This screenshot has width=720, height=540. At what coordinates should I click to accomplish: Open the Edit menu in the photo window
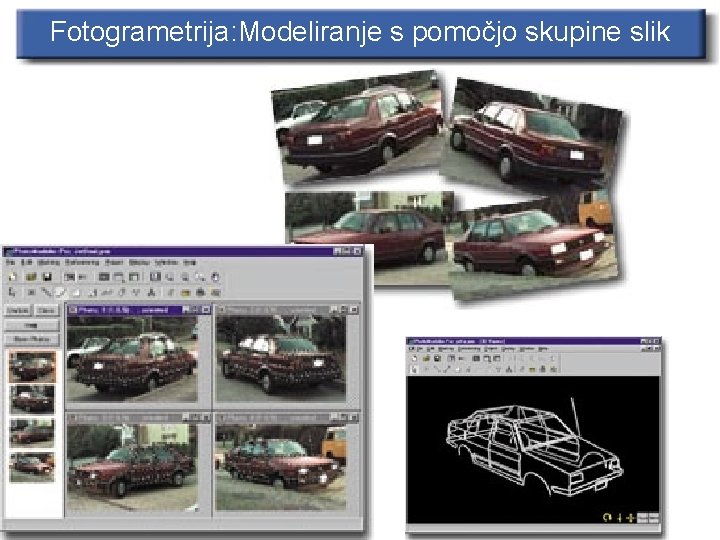pos(26,263)
